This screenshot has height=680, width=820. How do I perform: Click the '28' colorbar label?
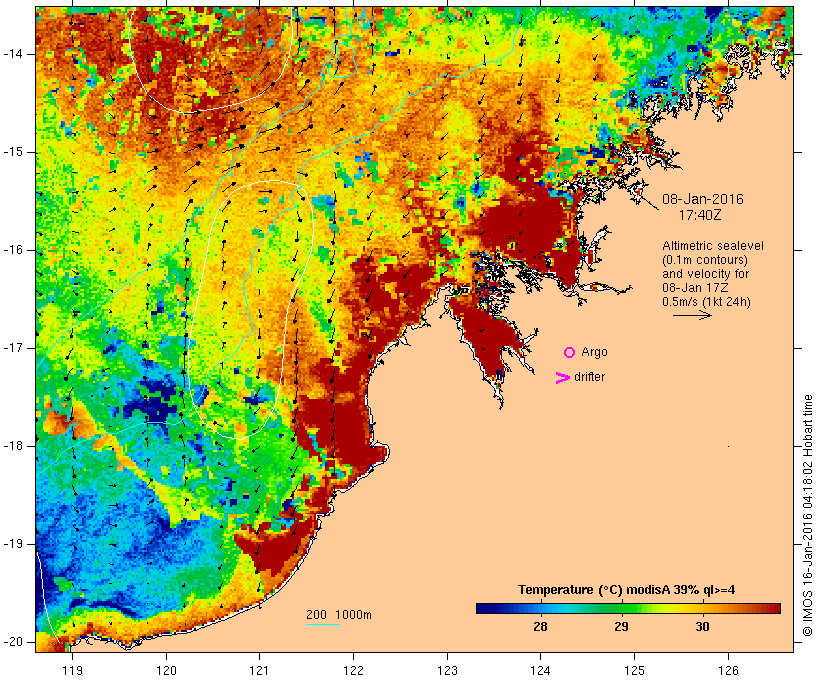[x=540, y=626]
